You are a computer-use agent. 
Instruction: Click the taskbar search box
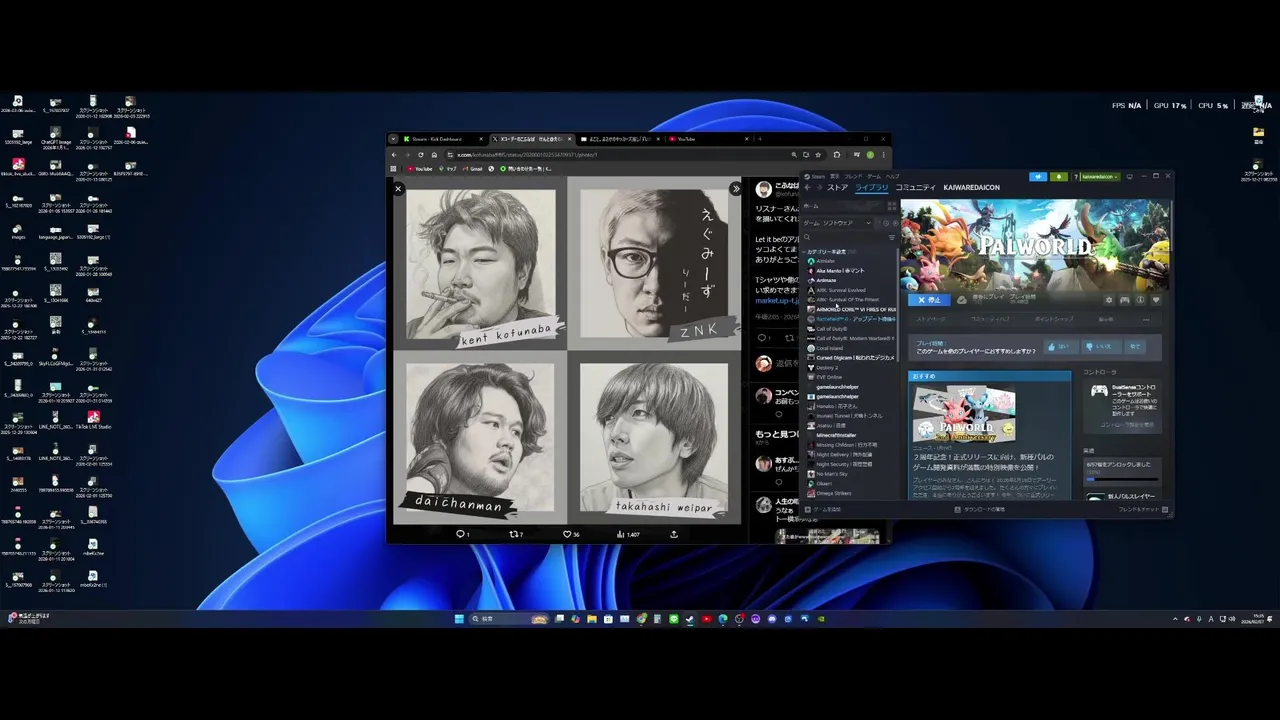pos(510,619)
